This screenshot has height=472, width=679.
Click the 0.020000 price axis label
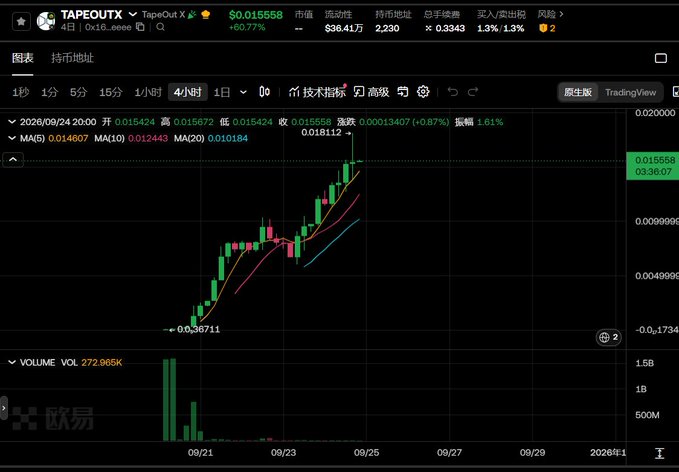click(655, 113)
